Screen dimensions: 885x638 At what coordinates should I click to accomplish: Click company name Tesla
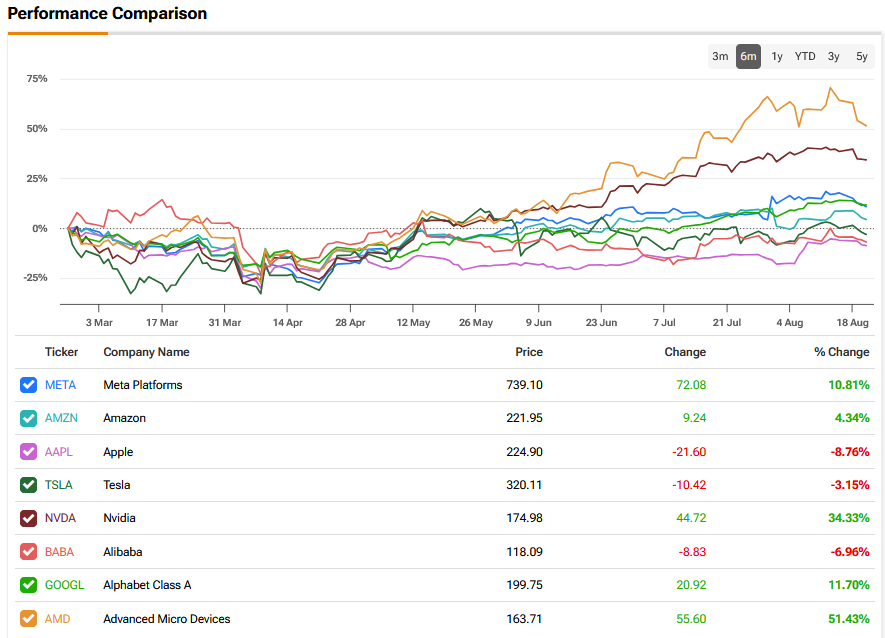pyautogui.click(x=117, y=485)
